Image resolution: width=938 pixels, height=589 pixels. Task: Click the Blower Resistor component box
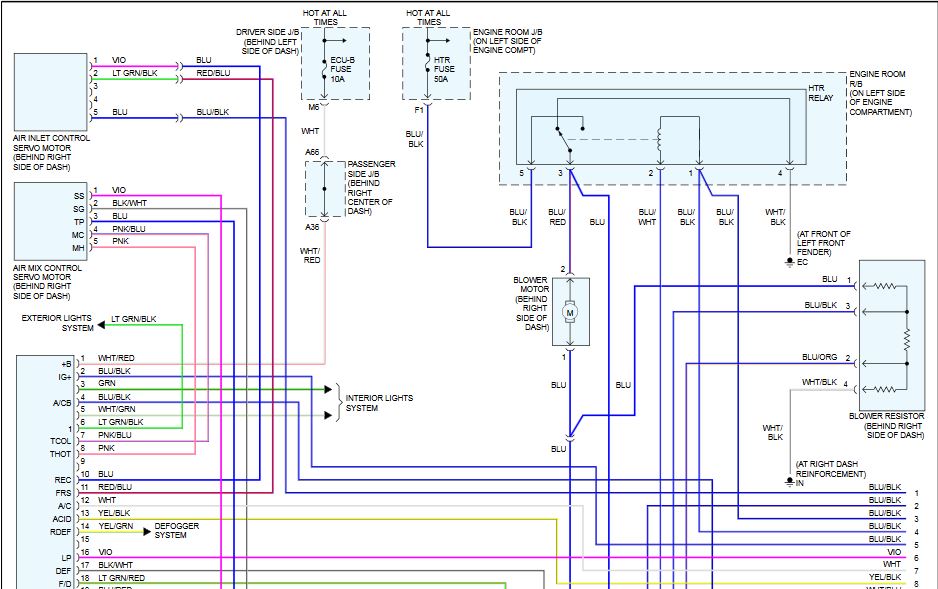click(x=892, y=335)
